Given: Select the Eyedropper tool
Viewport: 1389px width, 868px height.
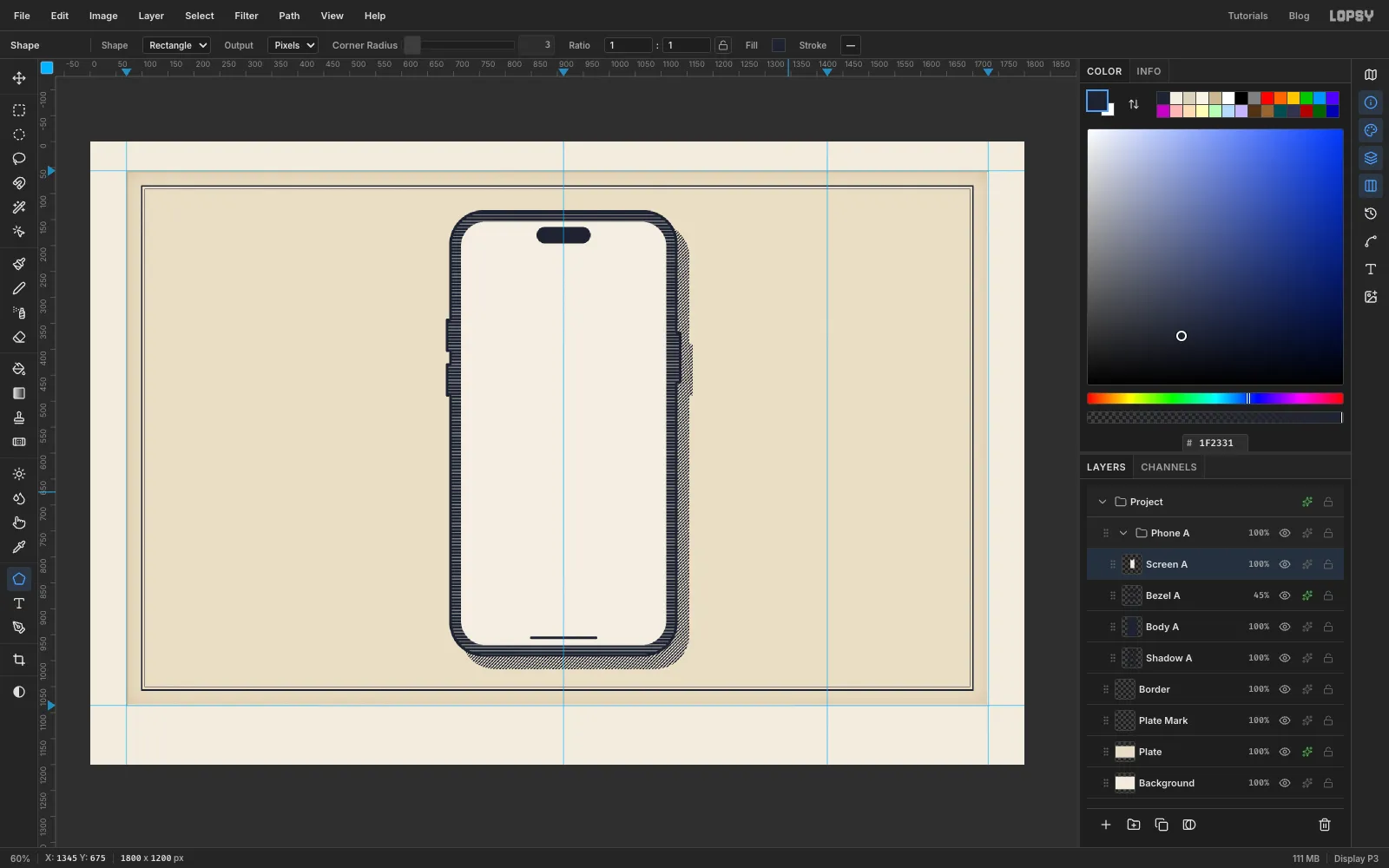Looking at the screenshot, I should click(19, 547).
